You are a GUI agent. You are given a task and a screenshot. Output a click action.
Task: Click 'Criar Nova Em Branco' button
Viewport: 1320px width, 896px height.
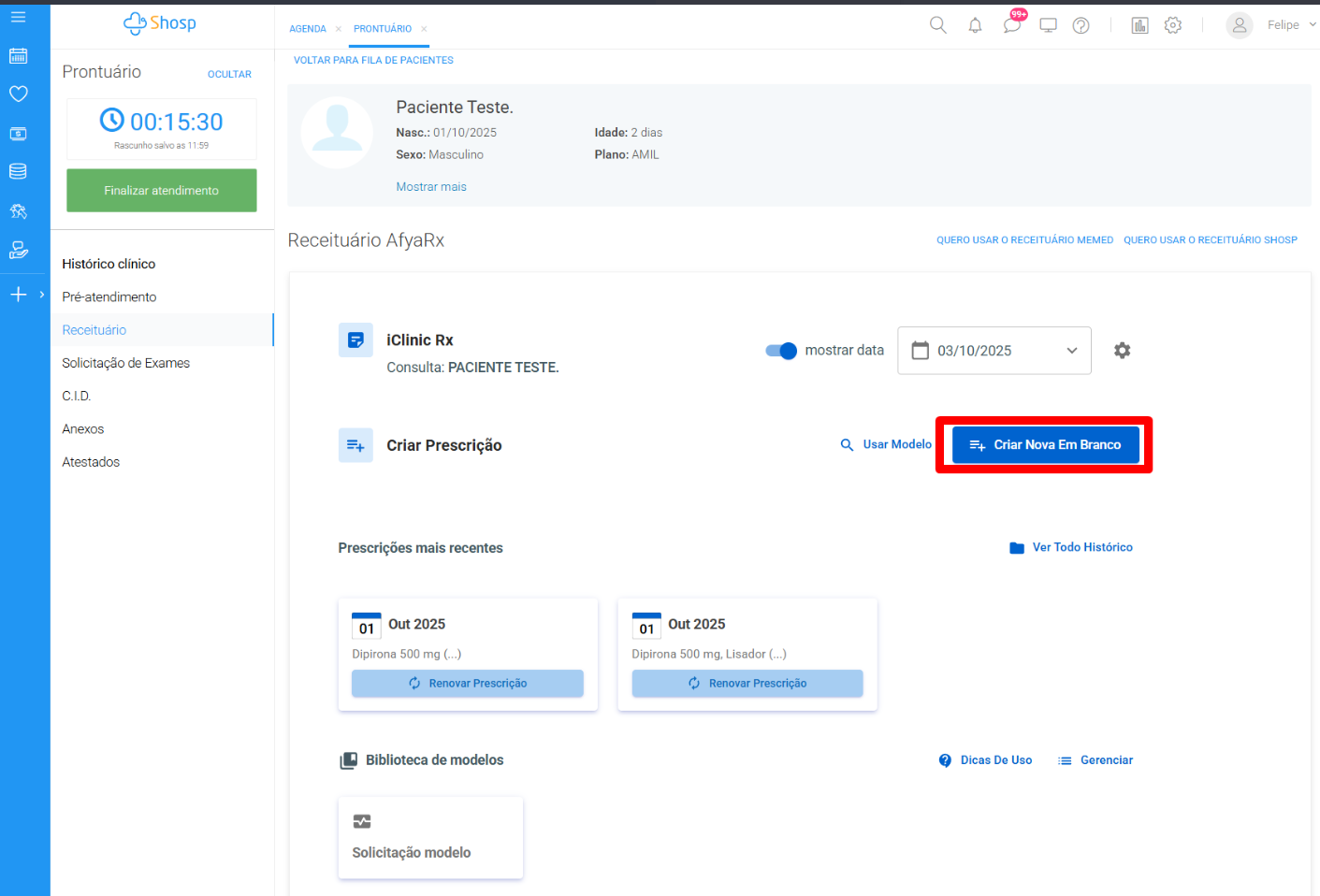pyautogui.click(x=1045, y=445)
